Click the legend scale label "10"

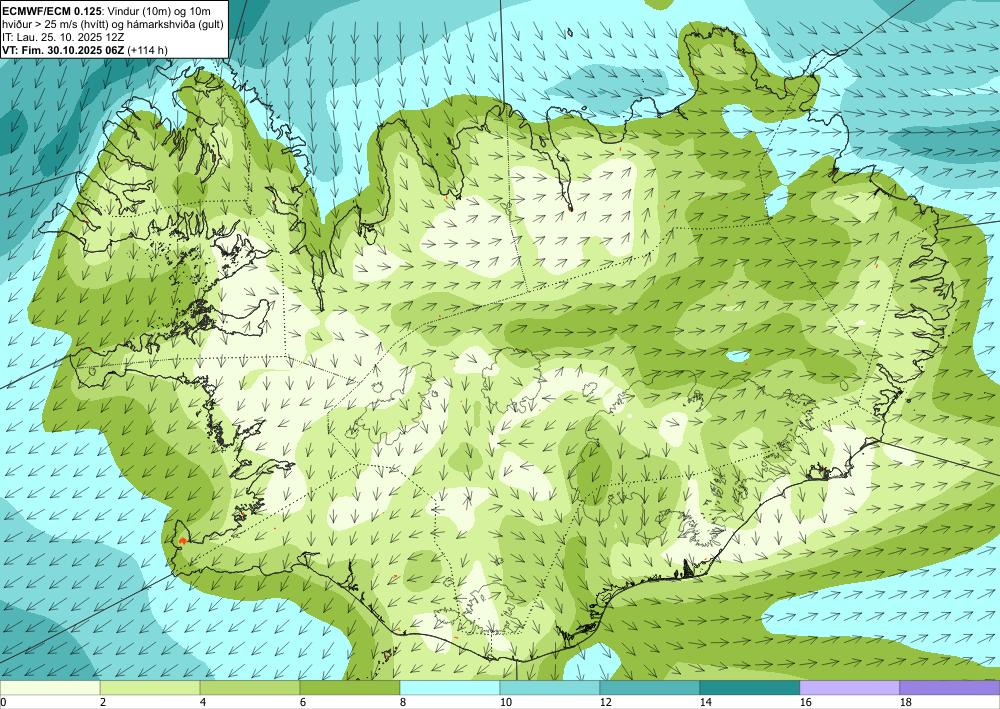click(505, 702)
